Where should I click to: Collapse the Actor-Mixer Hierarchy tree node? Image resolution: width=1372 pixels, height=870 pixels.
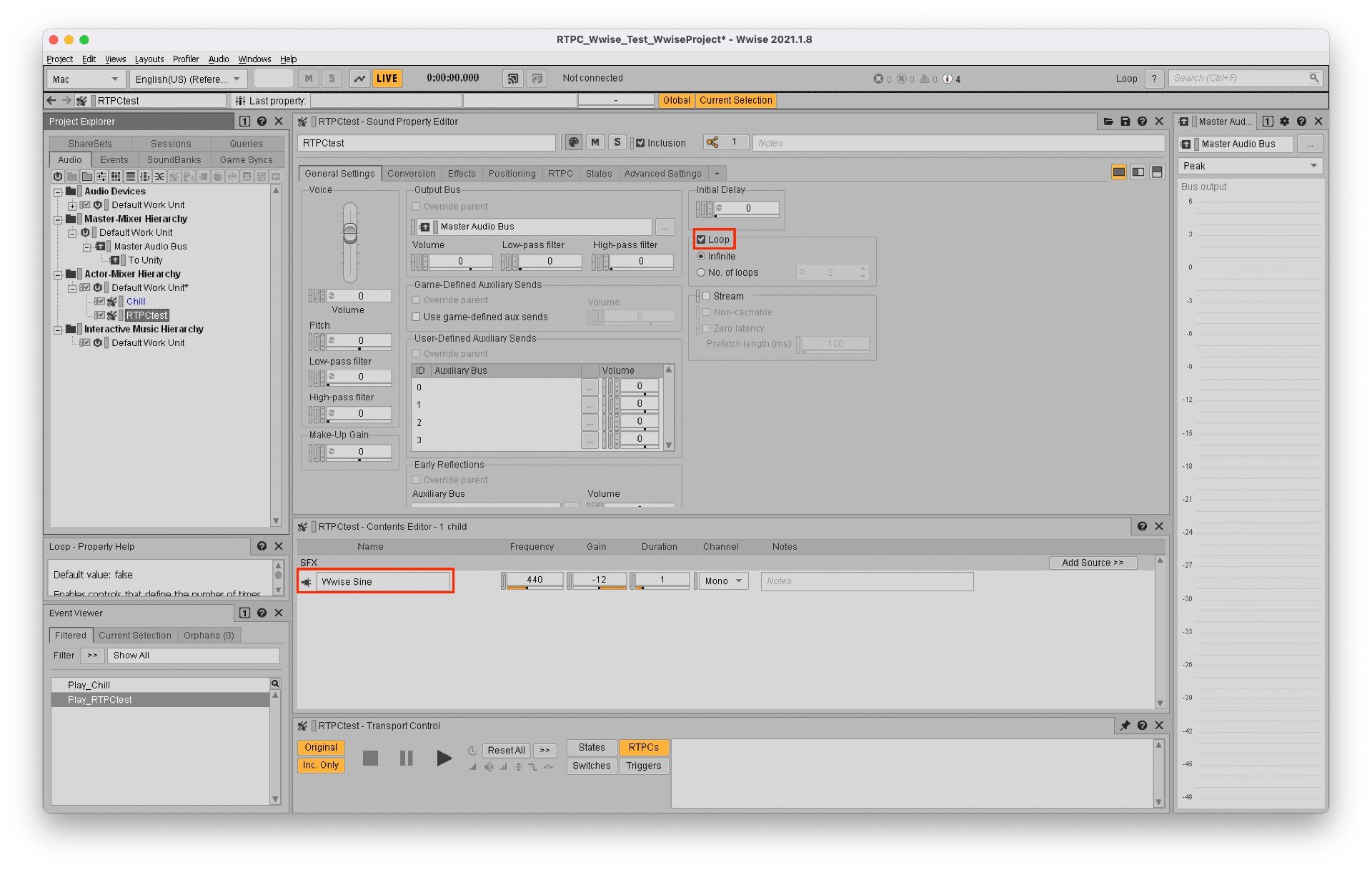click(x=58, y=274)
